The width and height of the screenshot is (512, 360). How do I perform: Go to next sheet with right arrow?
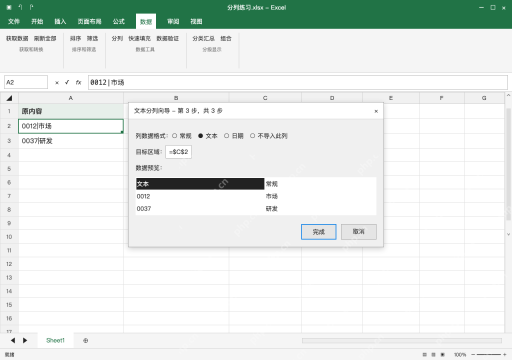(25, 340)
